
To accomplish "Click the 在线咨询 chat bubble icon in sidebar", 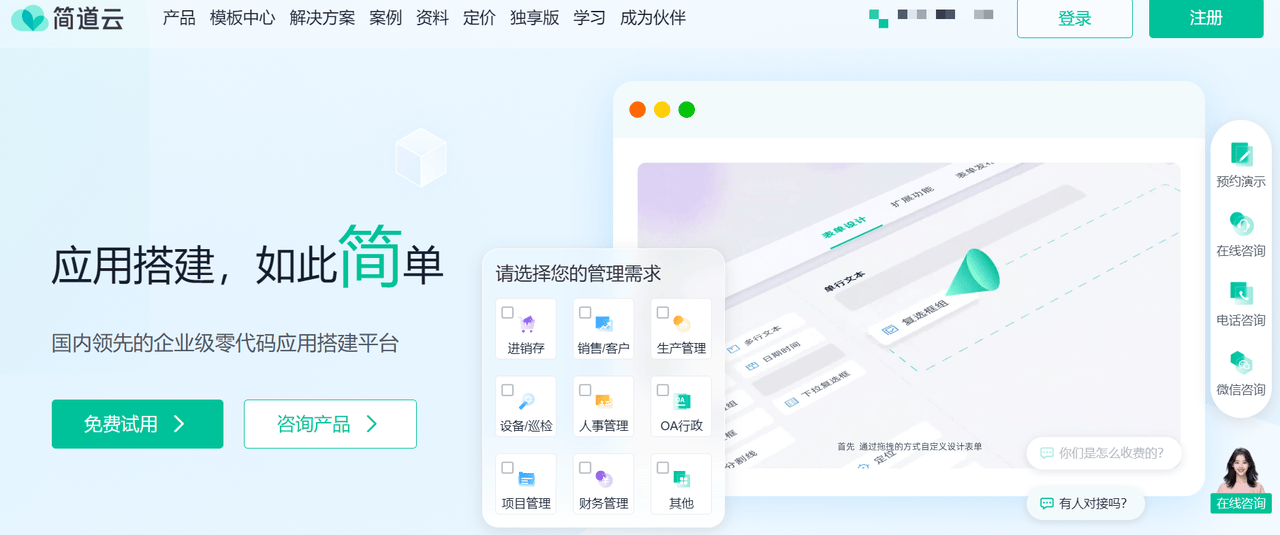I will [1241, 223].
